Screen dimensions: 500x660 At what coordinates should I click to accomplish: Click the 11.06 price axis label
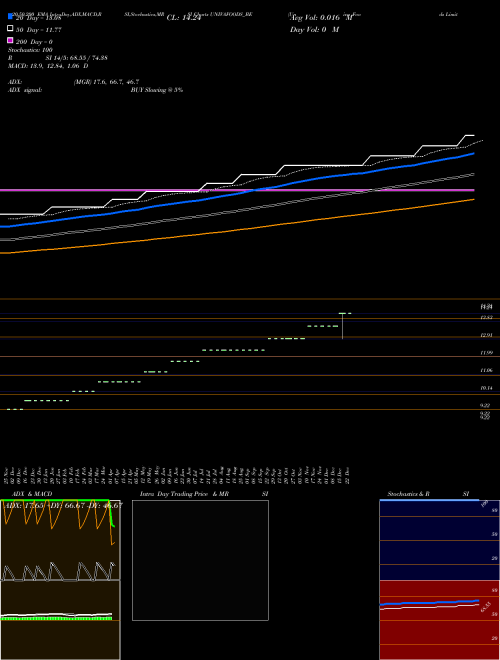[x=487, y=370]
